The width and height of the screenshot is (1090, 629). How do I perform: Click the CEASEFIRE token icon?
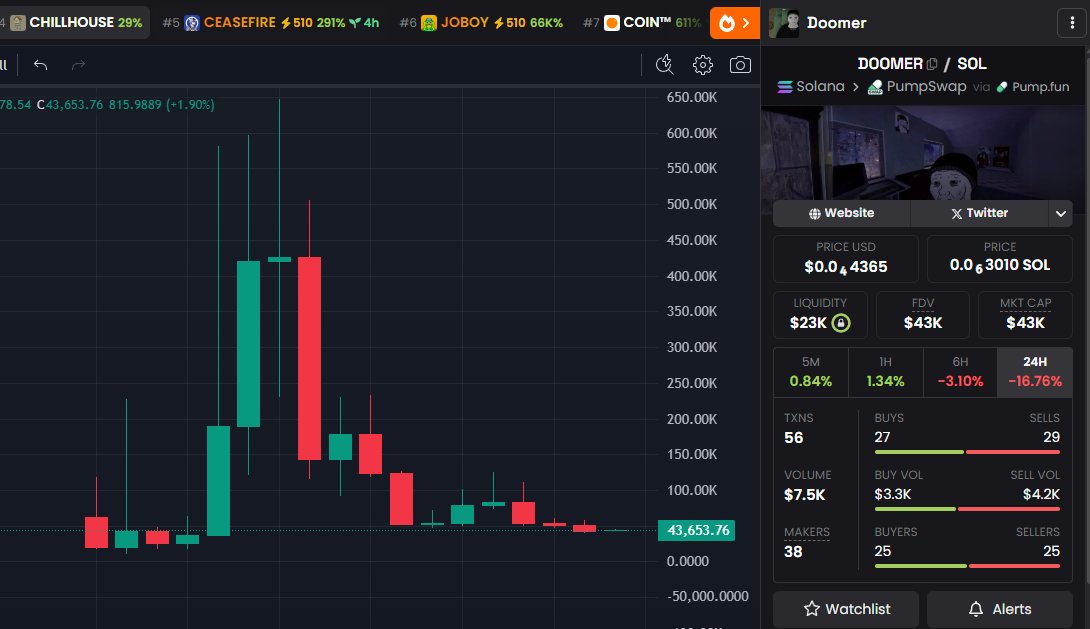click(x=192, y=23)
